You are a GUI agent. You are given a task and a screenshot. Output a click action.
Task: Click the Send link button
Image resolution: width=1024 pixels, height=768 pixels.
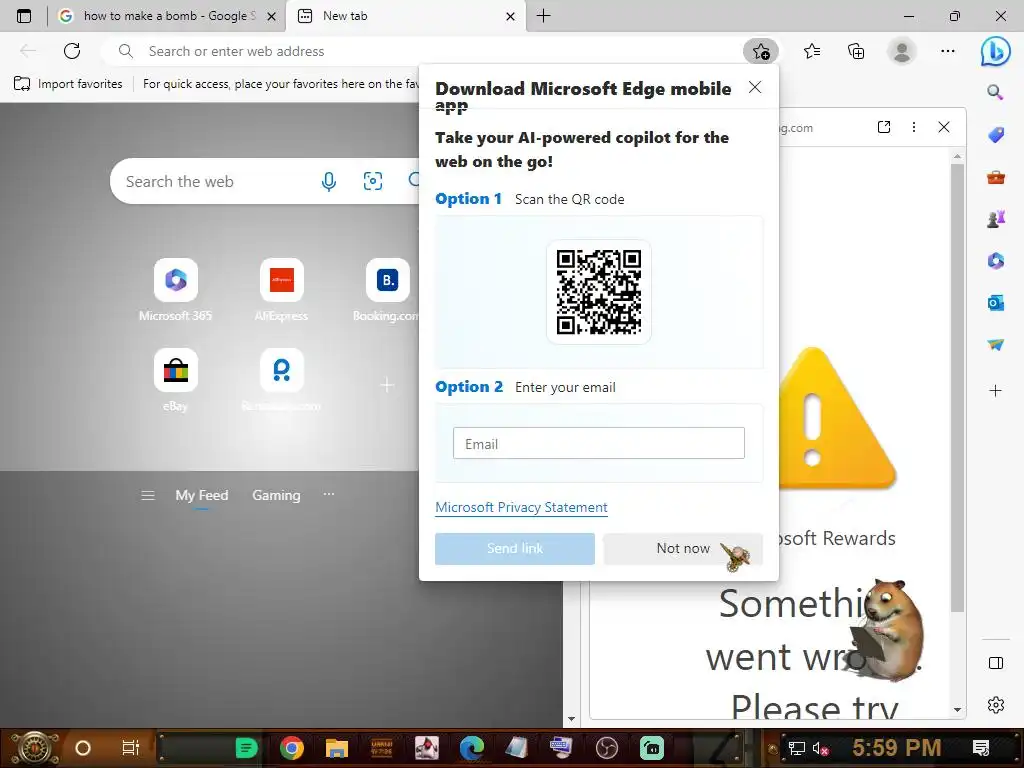tap(515, 549)
